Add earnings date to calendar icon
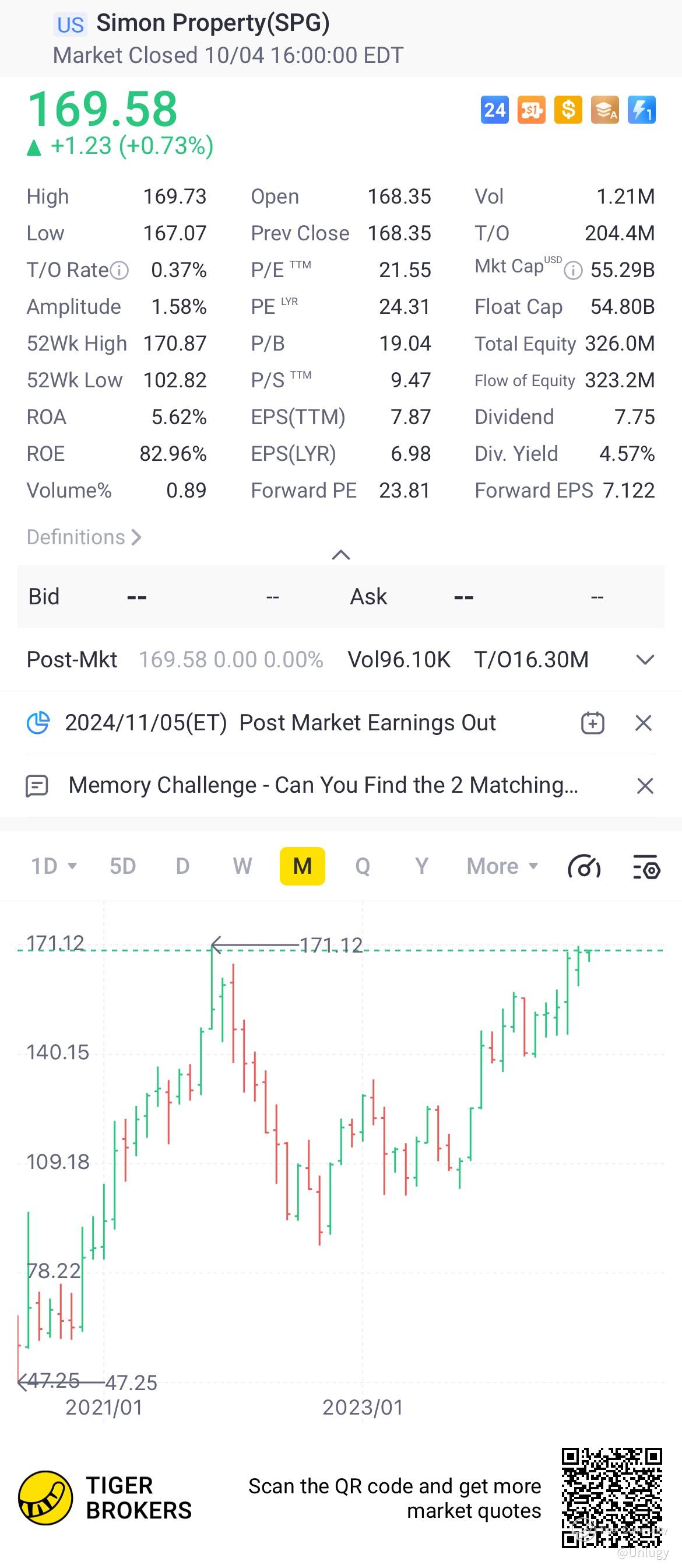 [x=593, y=723]
